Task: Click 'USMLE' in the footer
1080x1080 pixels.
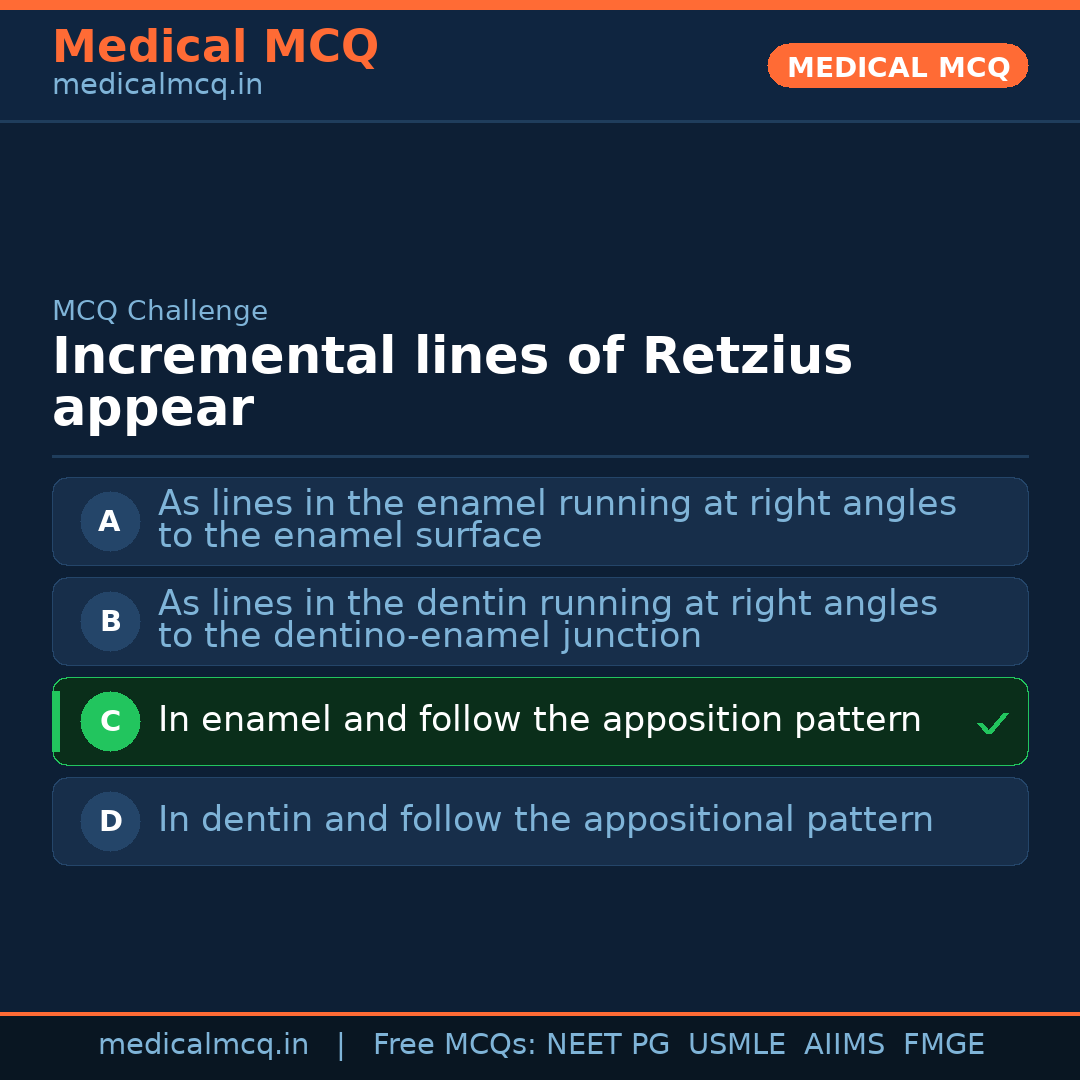Action: point(736,1045)
